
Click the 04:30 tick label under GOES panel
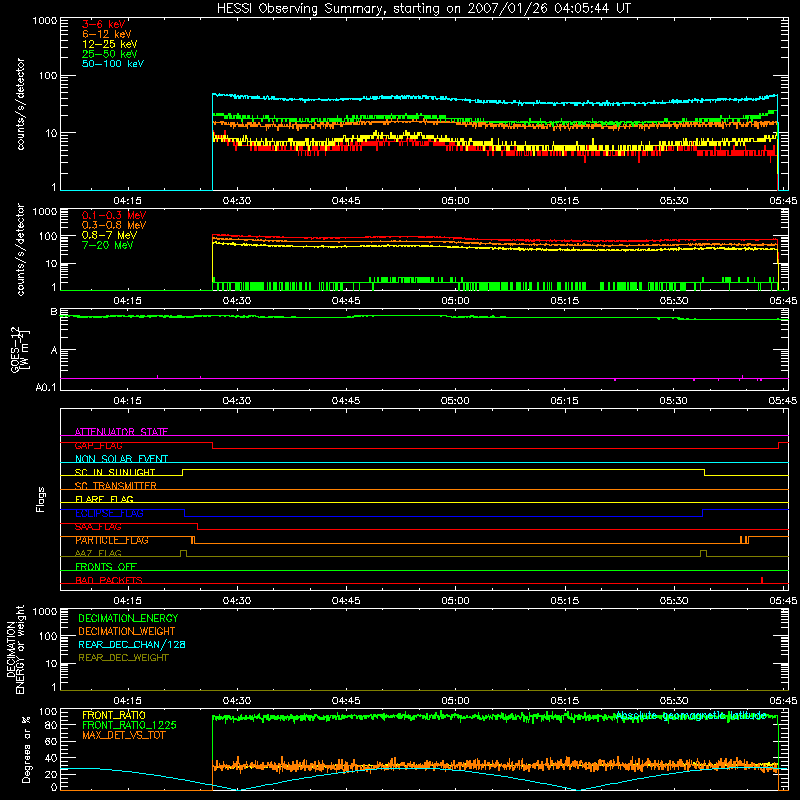pos(237,401)
